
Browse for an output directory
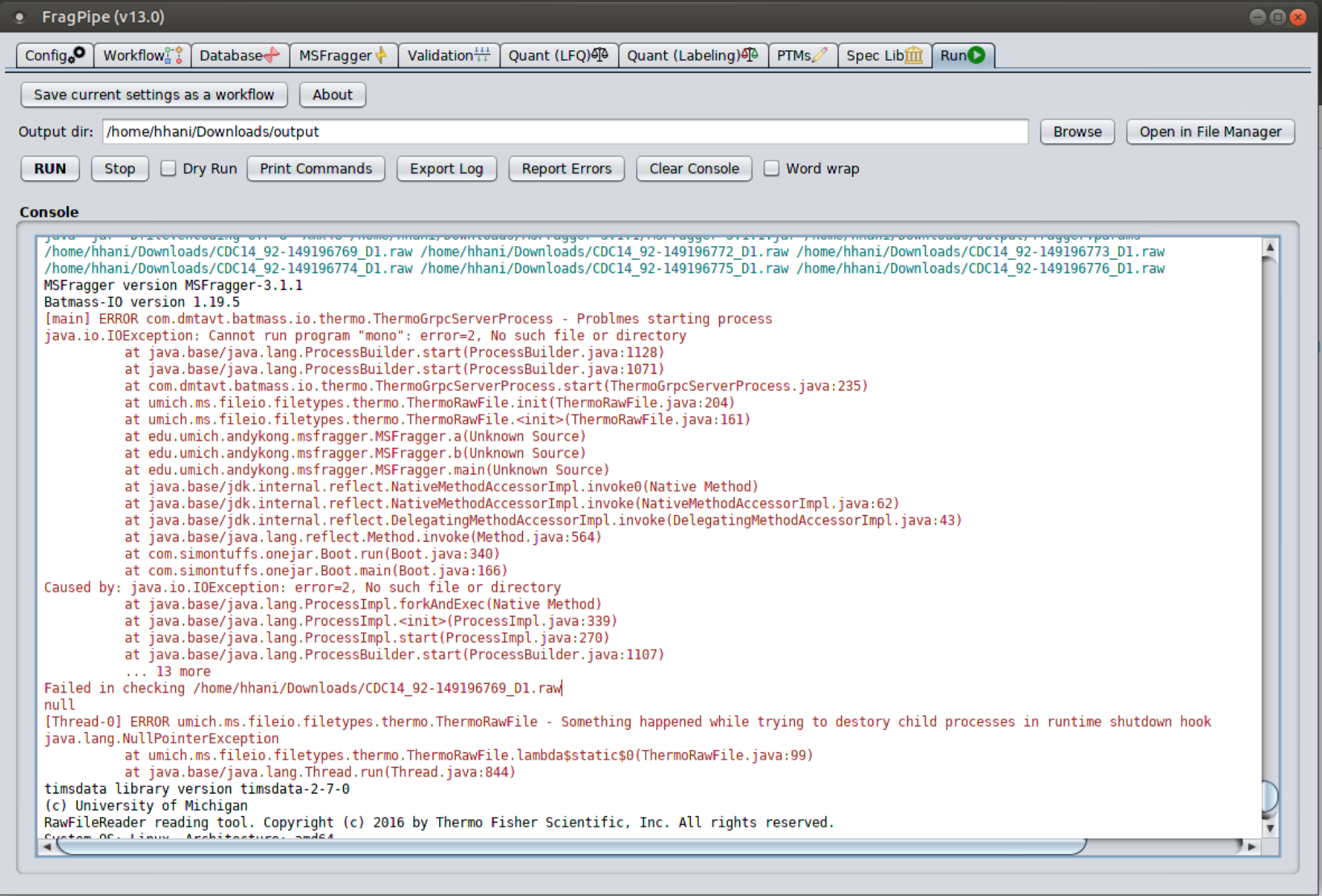coord(1077,132)
